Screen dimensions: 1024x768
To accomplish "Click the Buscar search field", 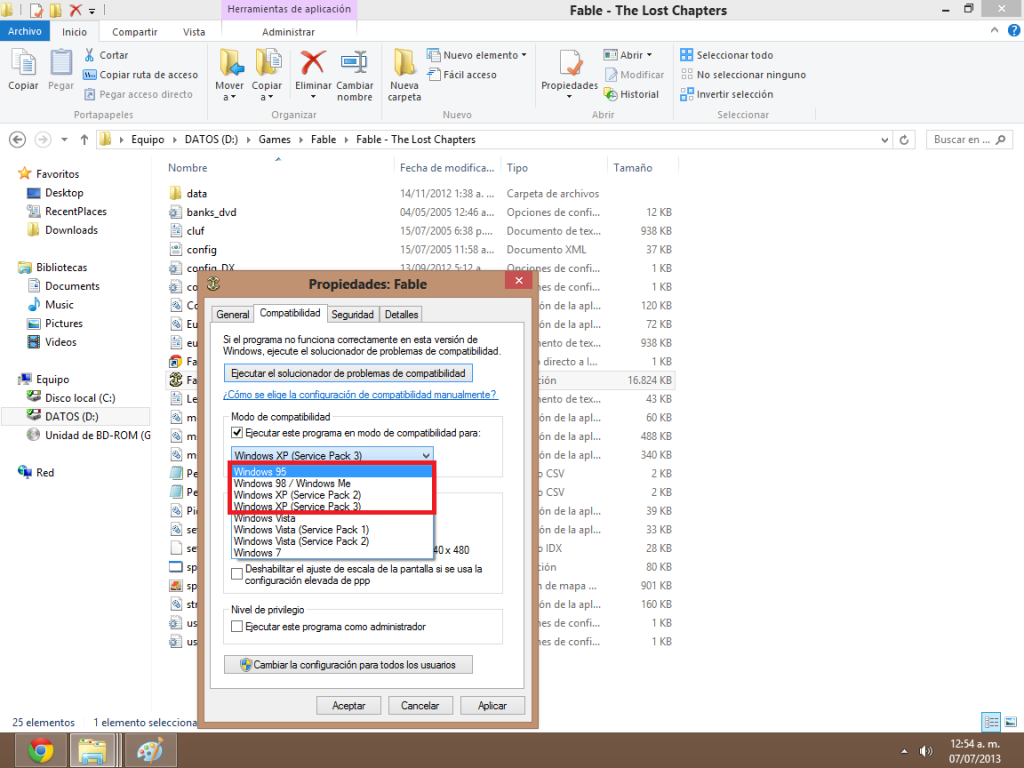I will tap(969, 139).
